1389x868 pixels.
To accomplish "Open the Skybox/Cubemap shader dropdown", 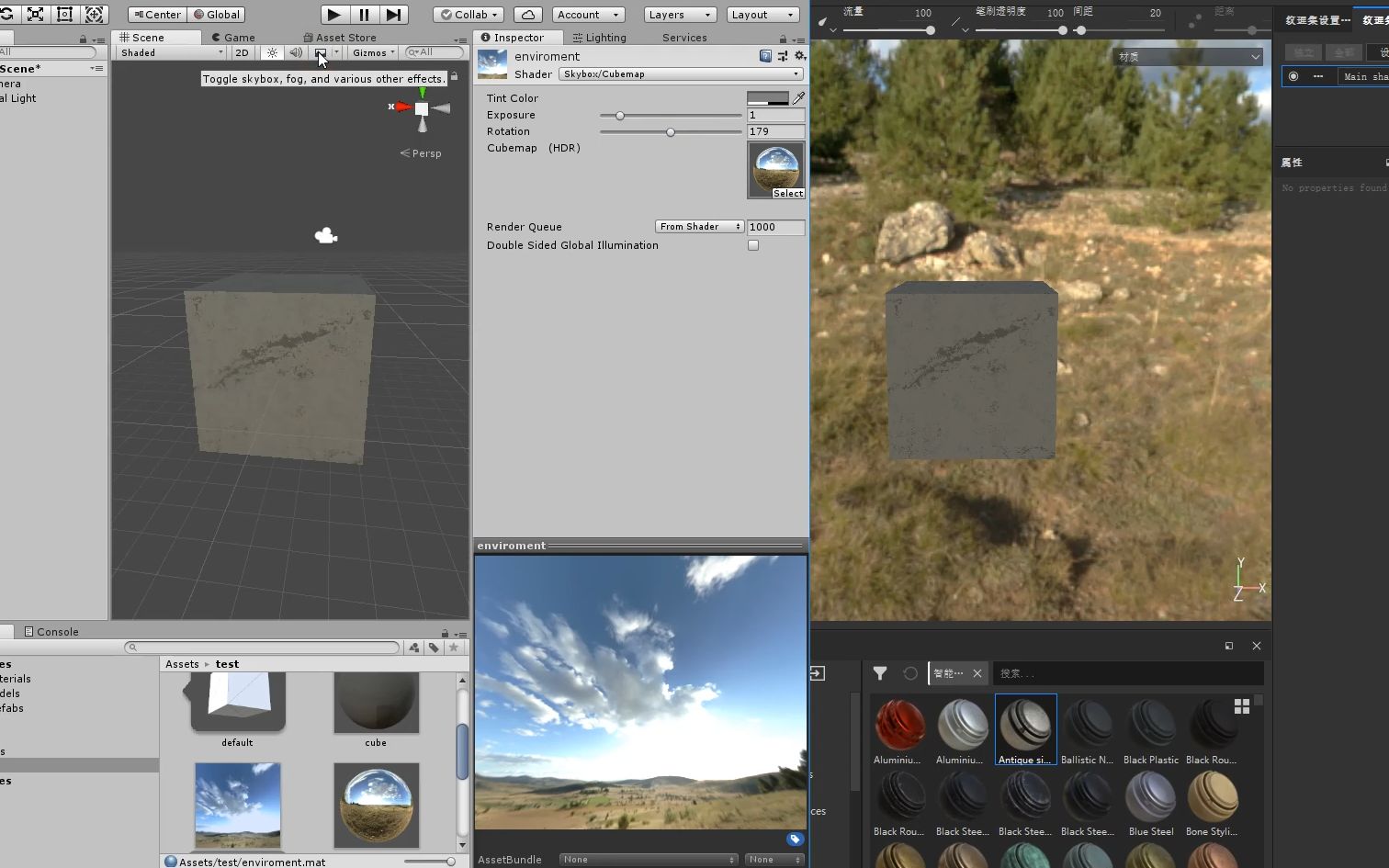I will (x=681, y=74).
